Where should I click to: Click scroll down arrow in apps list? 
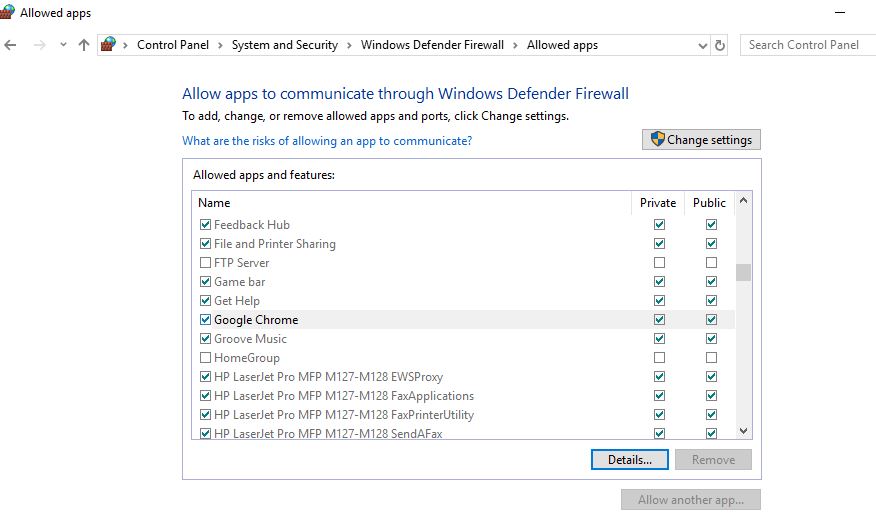click(x=743, y=430)
